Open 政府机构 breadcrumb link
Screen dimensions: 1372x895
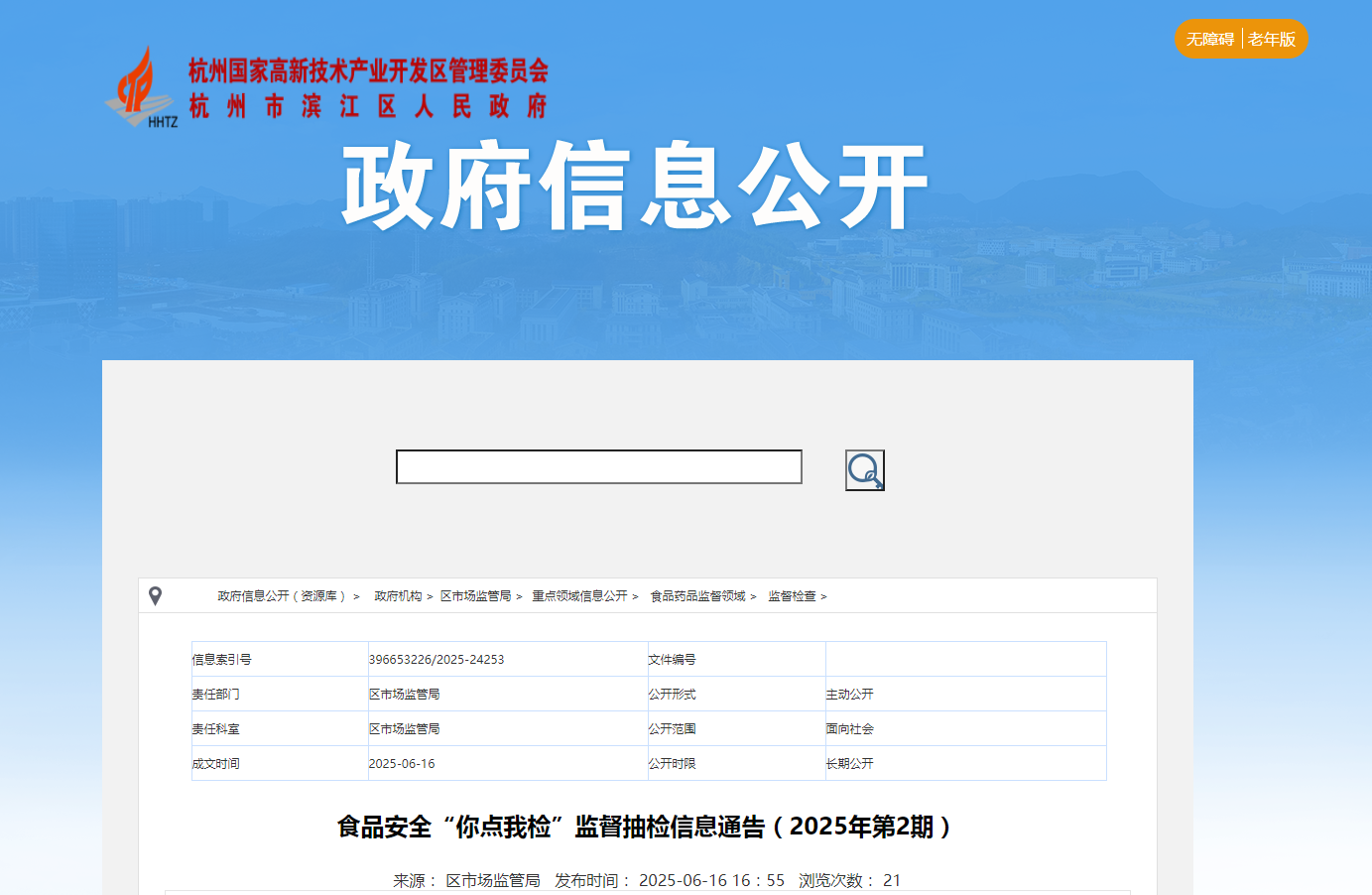pos(398,596)
